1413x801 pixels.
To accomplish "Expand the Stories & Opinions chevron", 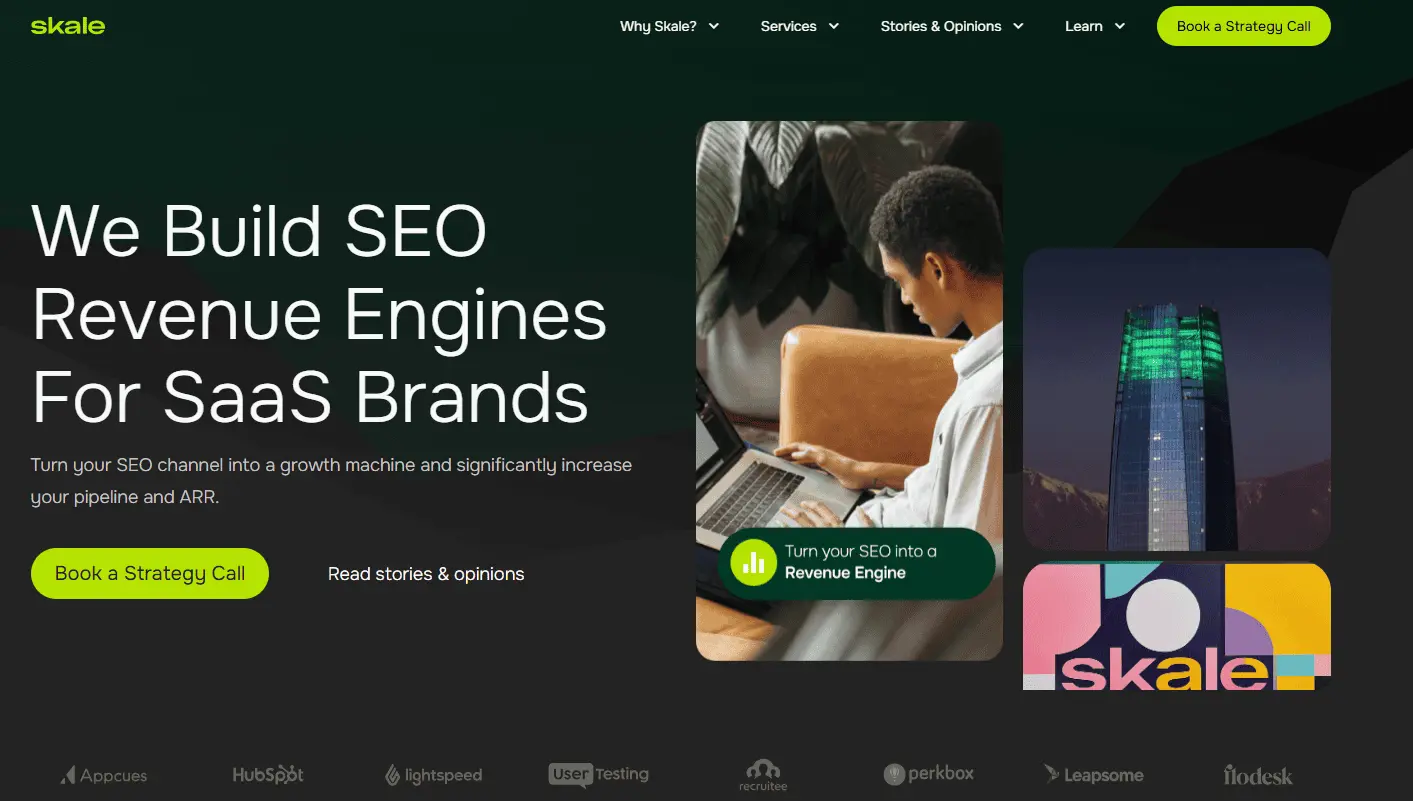I will click(1018, 26).
